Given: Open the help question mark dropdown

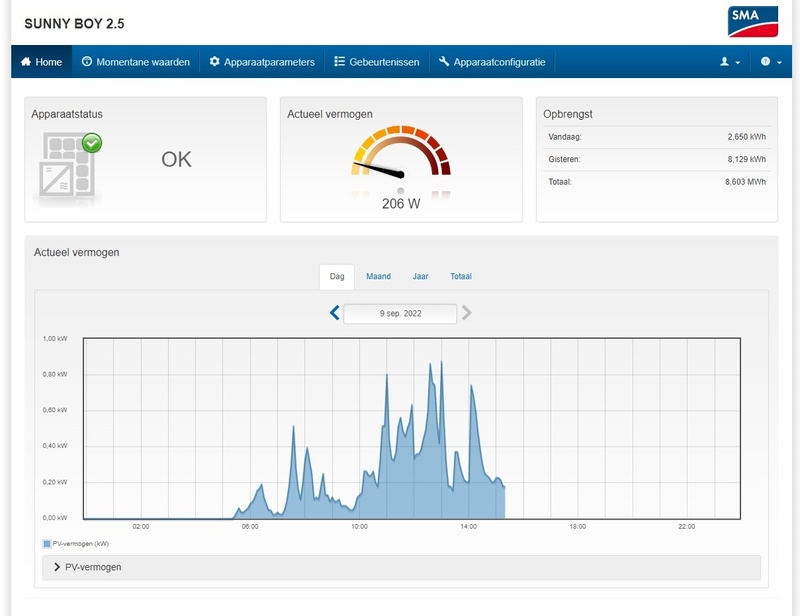Looking at the screenshot, I should coord(771,62).
